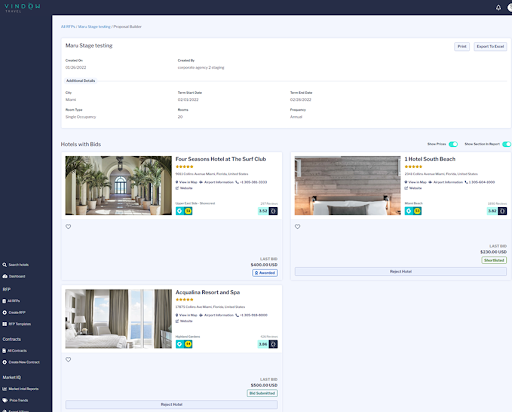512x412 pixels.
Task: Click the Create New Contract plus icon
Action: click(5, 362)
